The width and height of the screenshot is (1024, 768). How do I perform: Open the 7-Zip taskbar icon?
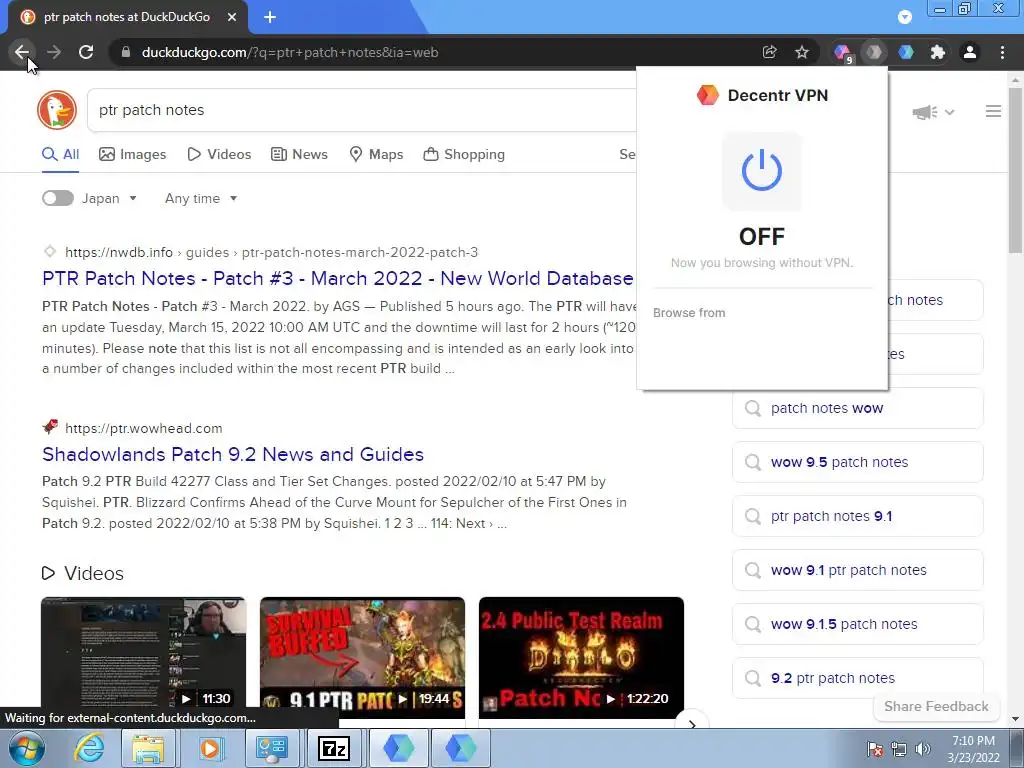(334, 748)
